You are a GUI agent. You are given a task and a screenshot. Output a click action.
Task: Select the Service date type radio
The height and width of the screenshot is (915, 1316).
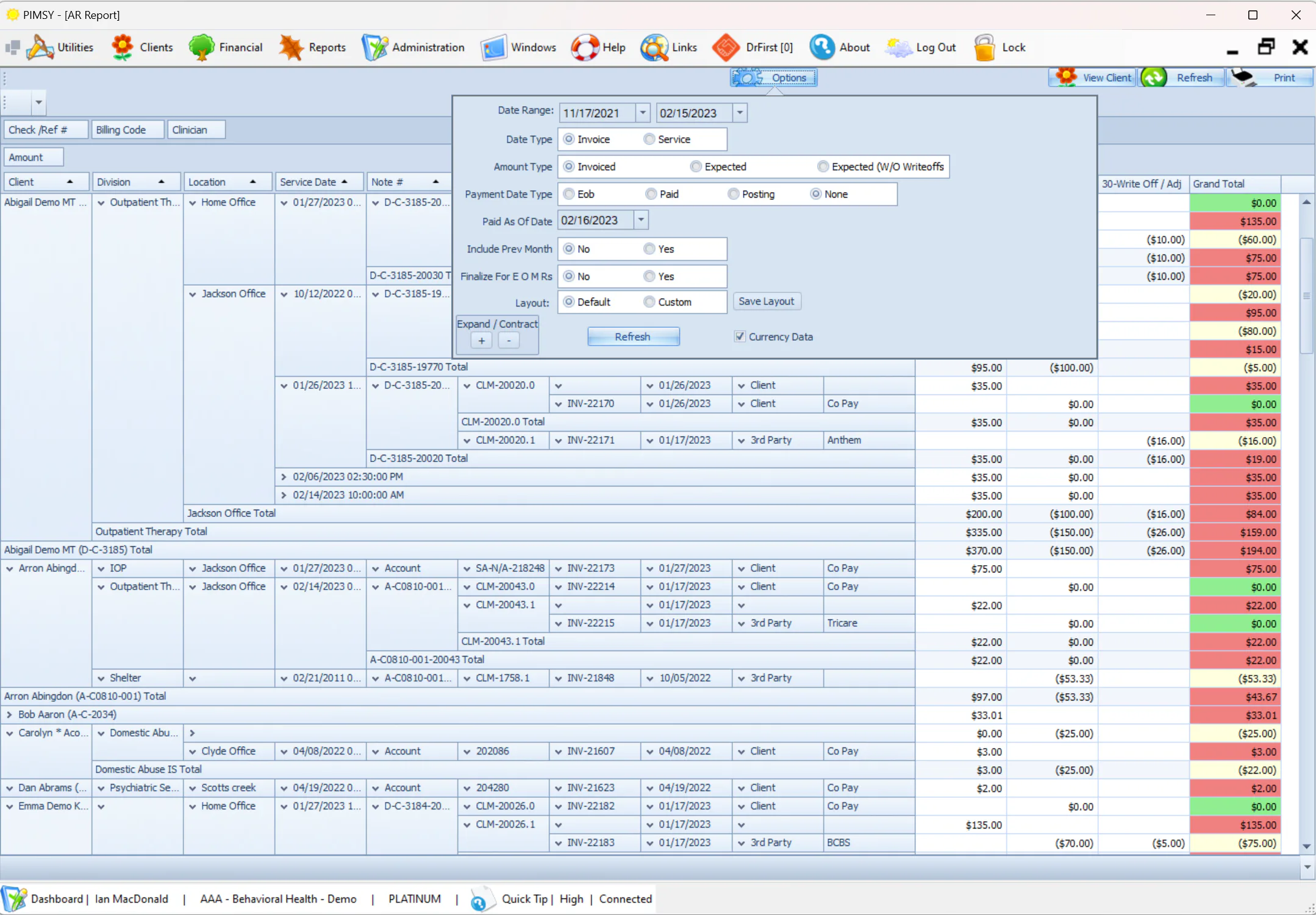[x=649, y=139]
